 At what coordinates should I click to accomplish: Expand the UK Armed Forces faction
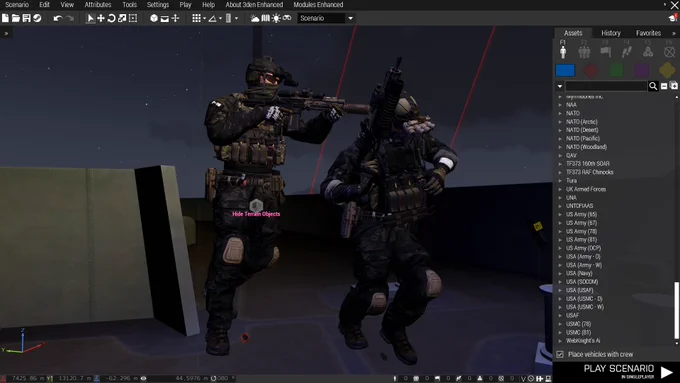(560, 189)
